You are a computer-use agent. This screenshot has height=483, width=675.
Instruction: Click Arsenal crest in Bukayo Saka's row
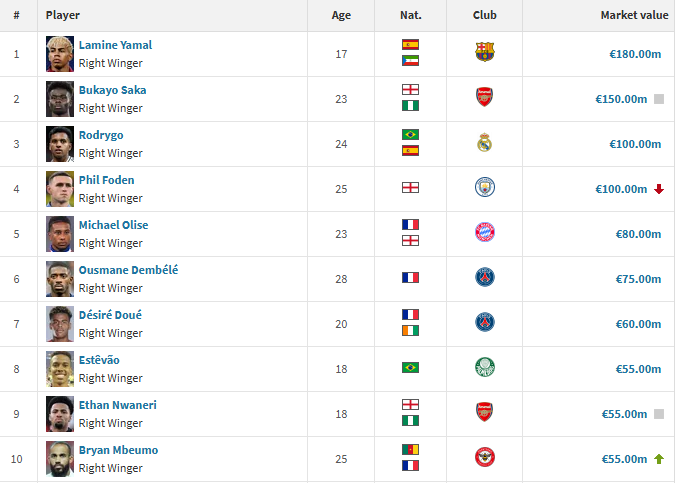pos(485,97)
